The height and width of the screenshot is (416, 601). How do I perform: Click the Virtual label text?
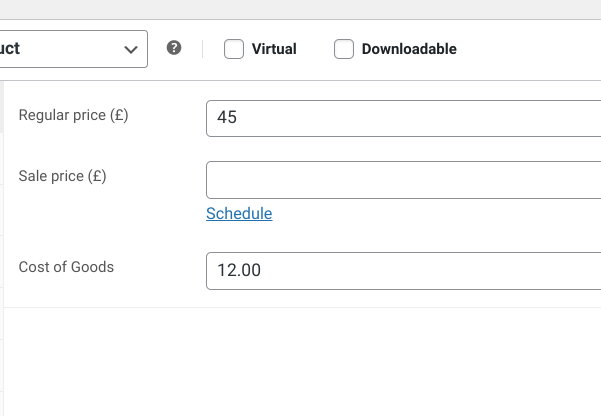pos(274,49)
